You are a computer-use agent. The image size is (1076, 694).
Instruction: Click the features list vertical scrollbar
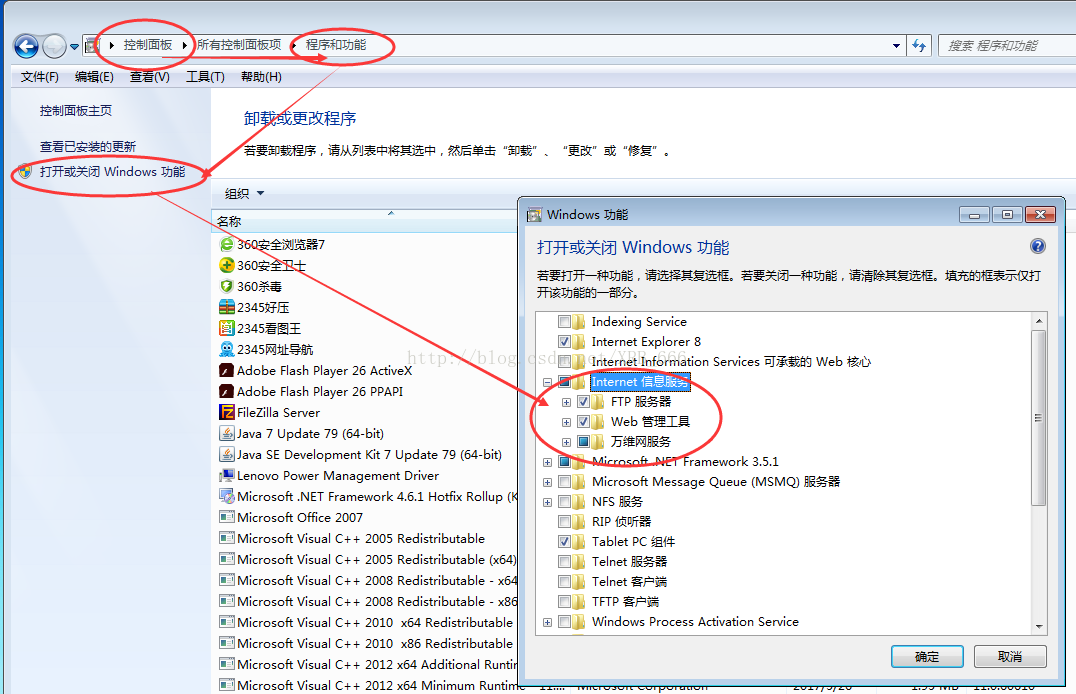tap(1039, 417)
